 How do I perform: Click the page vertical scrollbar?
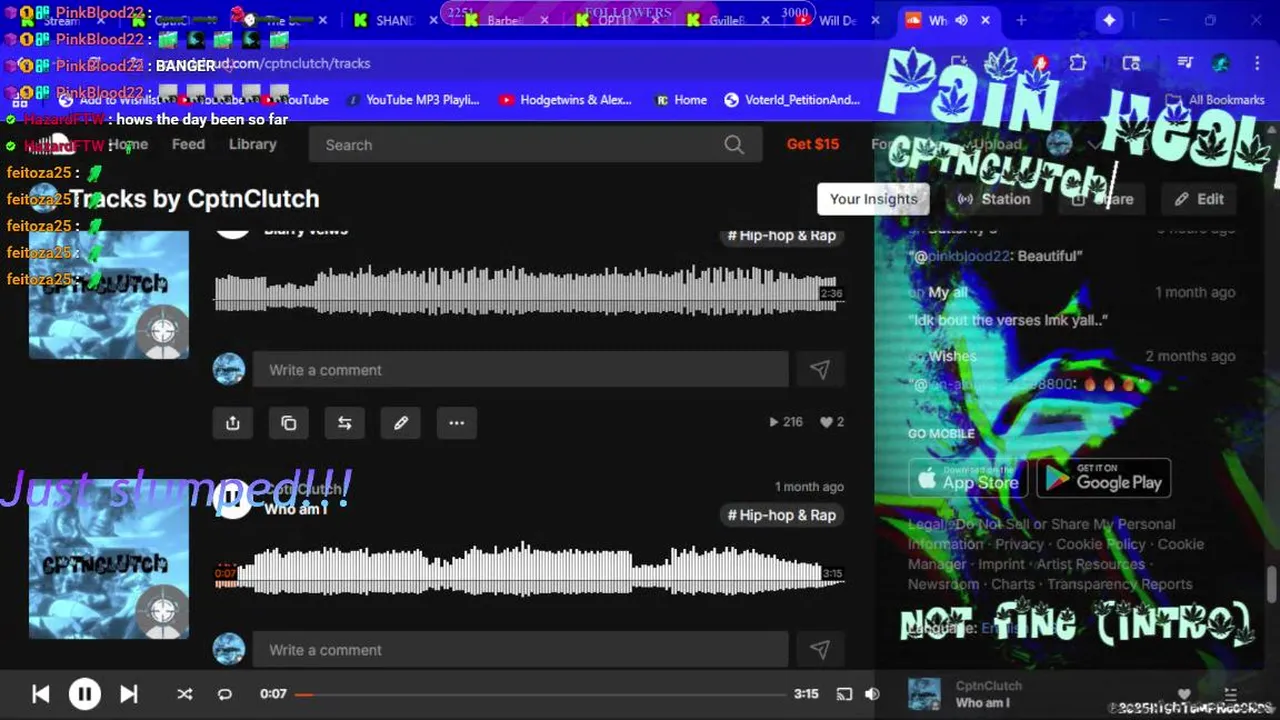point(1272,585)
